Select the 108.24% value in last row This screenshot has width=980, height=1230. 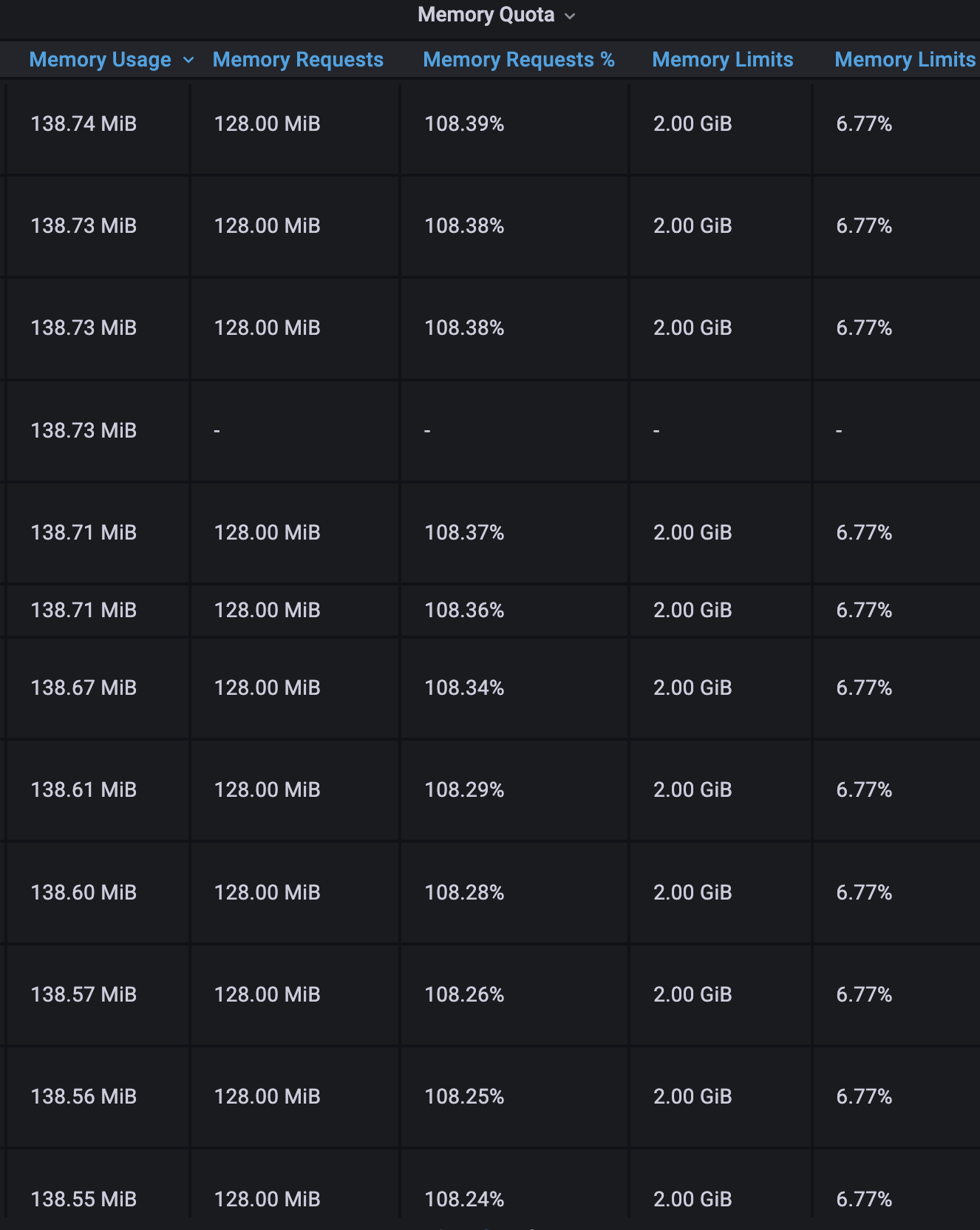[x=464, y=1199]
